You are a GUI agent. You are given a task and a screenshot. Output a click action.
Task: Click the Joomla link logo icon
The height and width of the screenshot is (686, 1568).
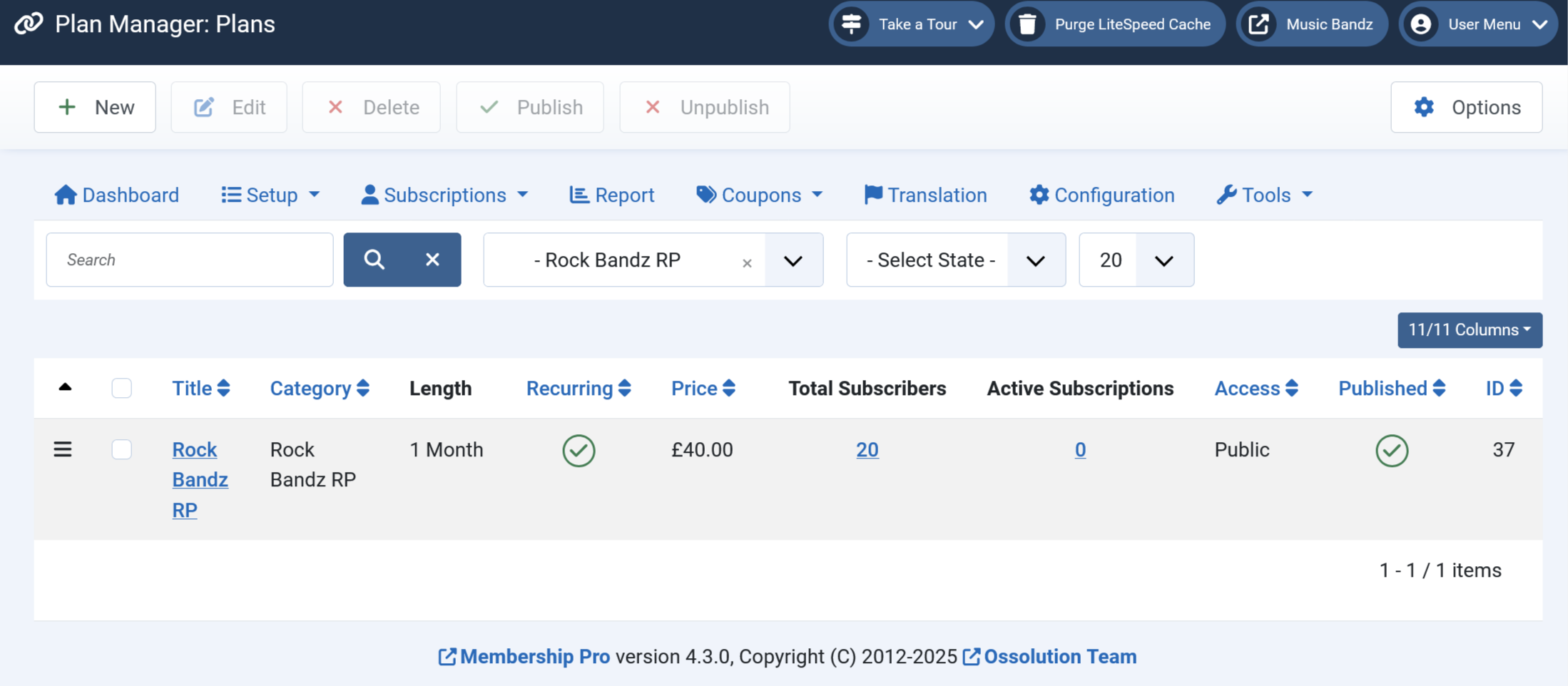point(29,24)
